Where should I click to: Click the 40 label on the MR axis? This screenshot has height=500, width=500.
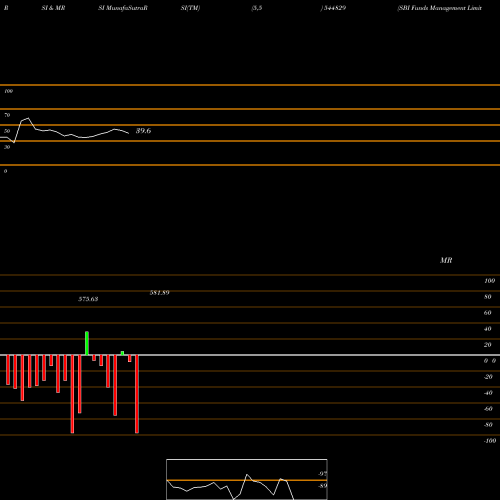pyautogui.click(x=487, y=329)
